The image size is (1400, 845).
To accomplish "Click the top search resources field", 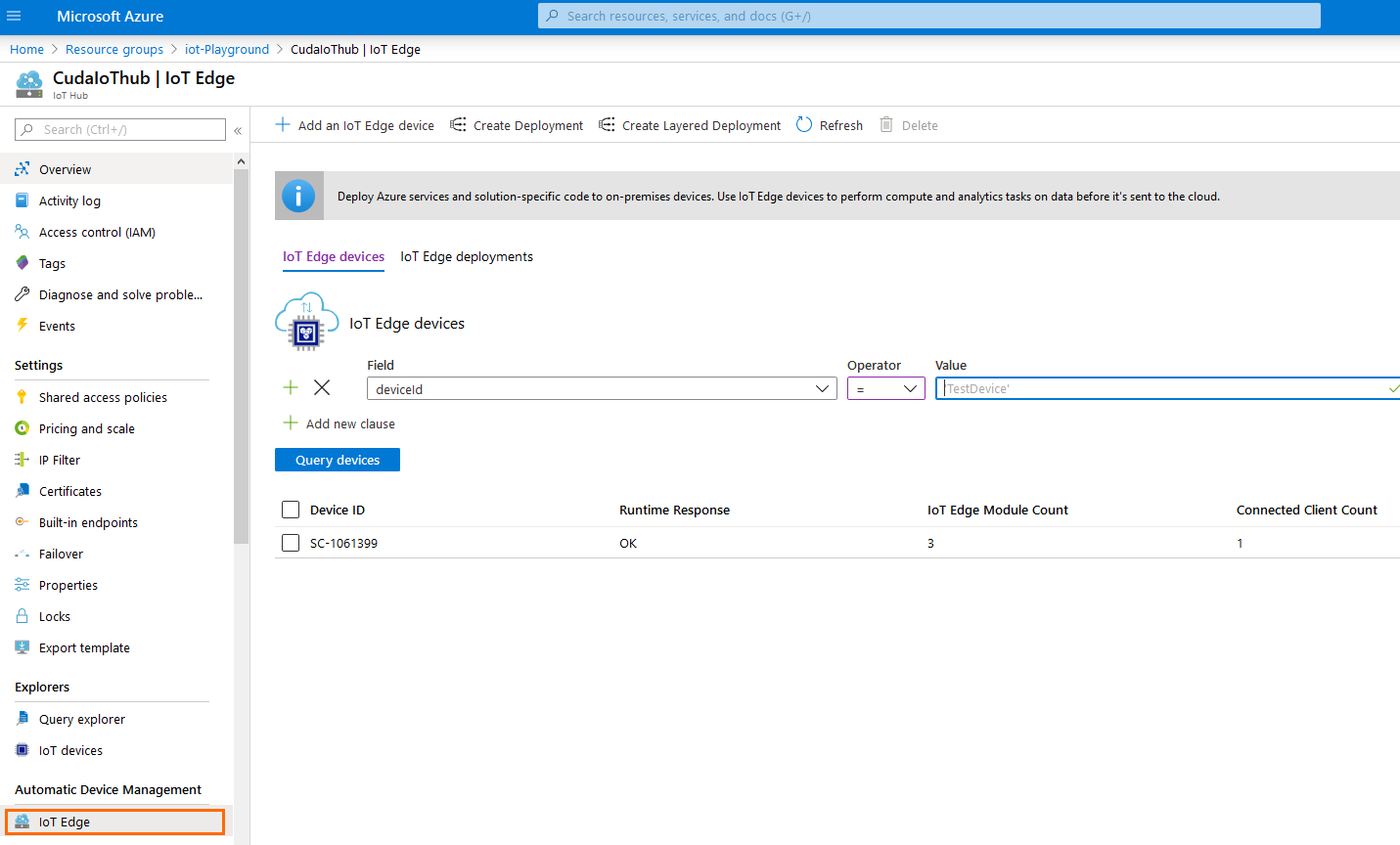I will [x=929, y=16].
